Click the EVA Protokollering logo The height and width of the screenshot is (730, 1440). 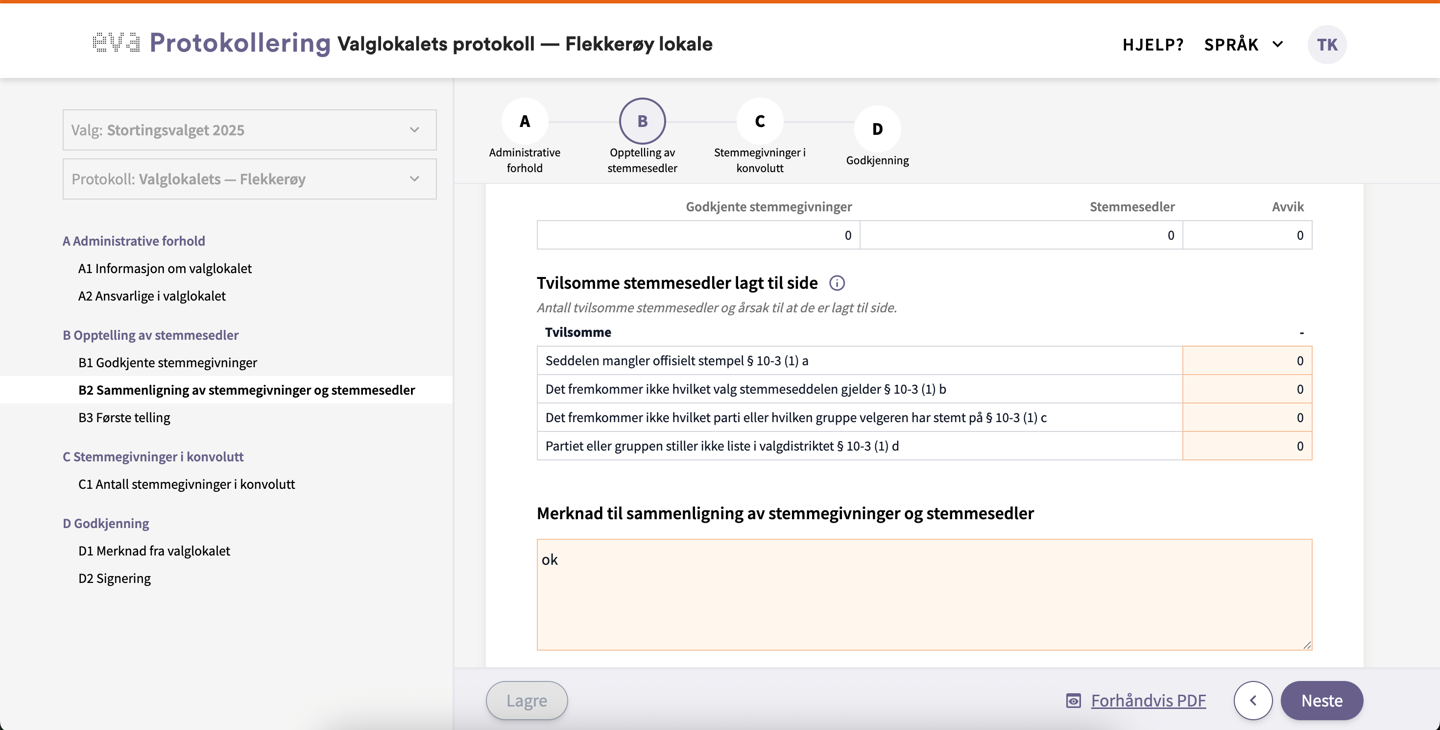tap(211, 43)
